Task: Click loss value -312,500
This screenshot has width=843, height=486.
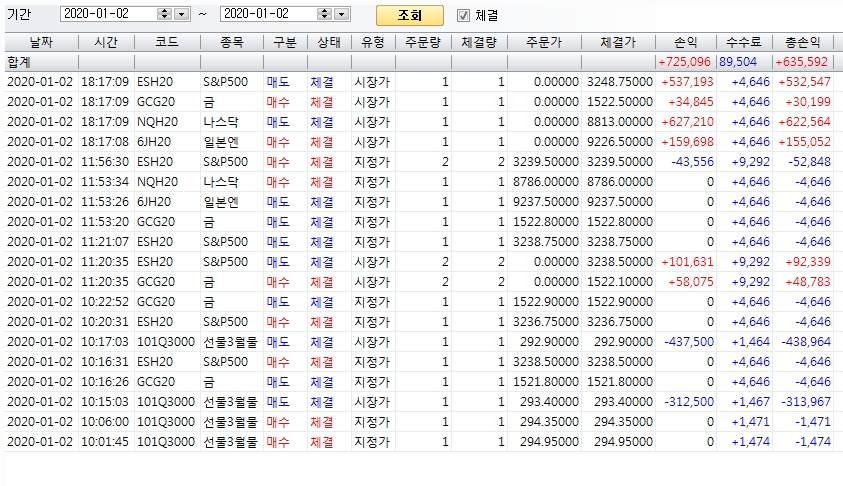Action: [689, 402]
